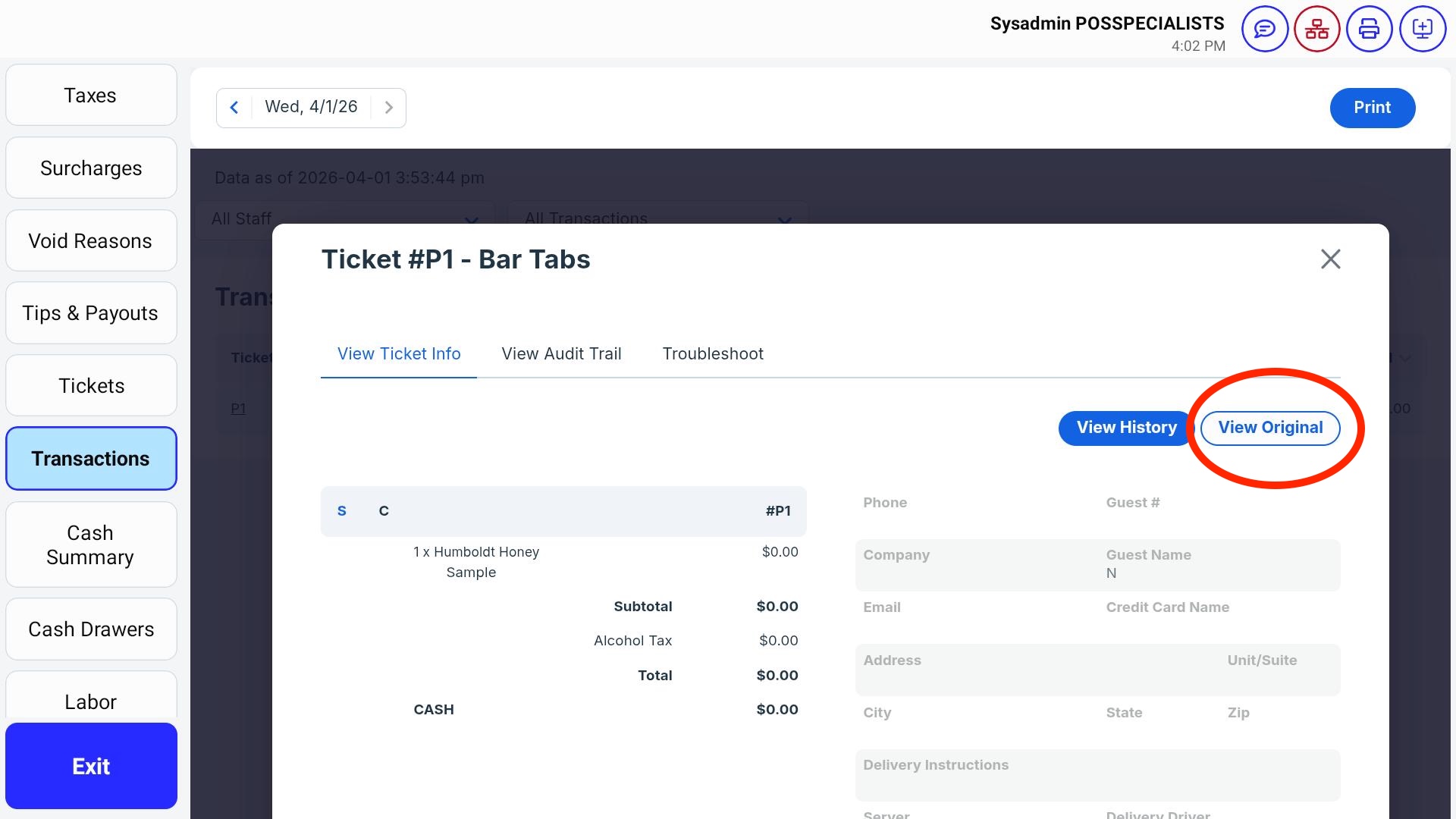Screen dimensions: 1456x819
Task: Open the Wed, 4/1/26 date picker
Action: click(x=311, y=108)
